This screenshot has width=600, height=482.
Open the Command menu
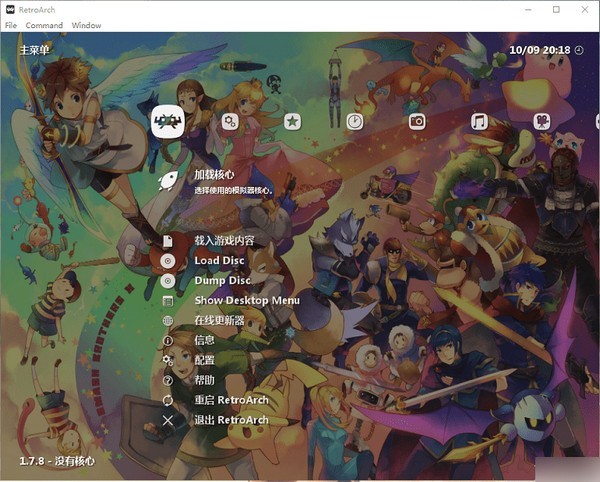(44, 25)
